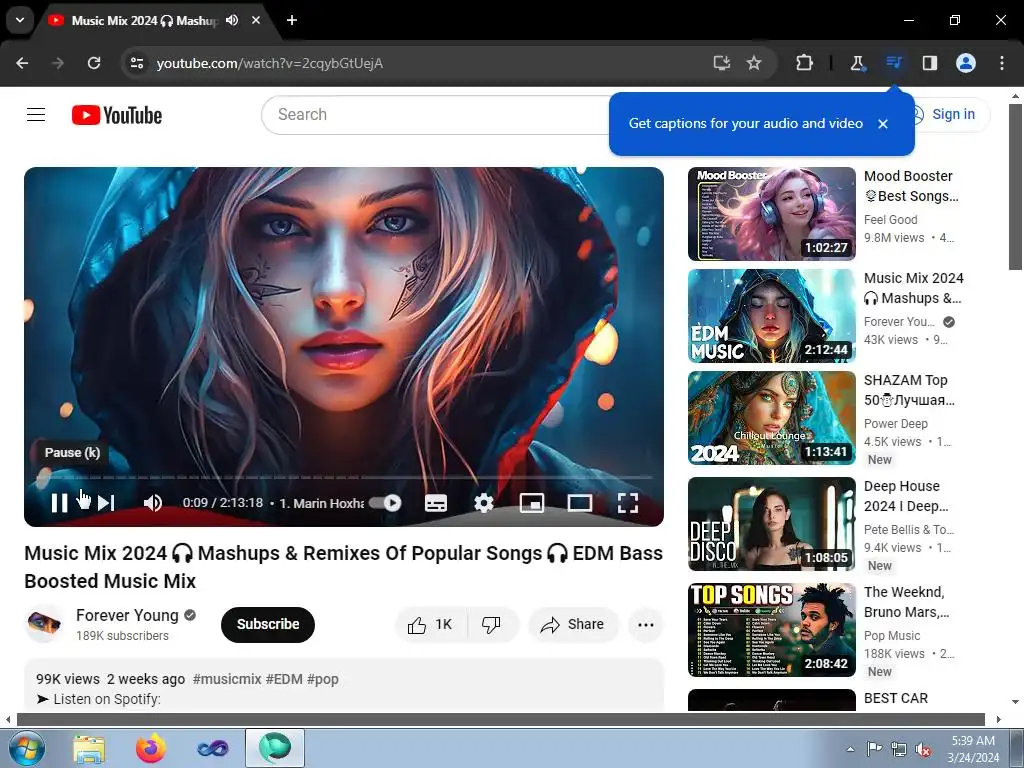This screenshot has width=1024, height=768.
Task: Open TOP SONGS 2:08:42 thumbnail
Action: point(771,630)
